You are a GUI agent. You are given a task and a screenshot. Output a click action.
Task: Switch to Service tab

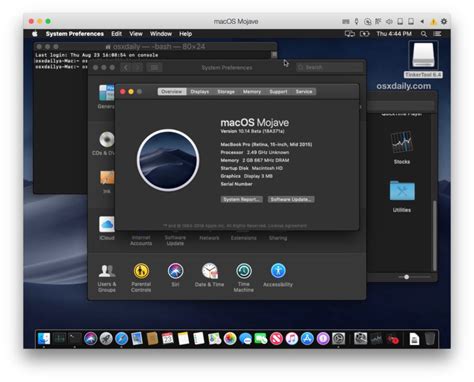coord(304,92)
